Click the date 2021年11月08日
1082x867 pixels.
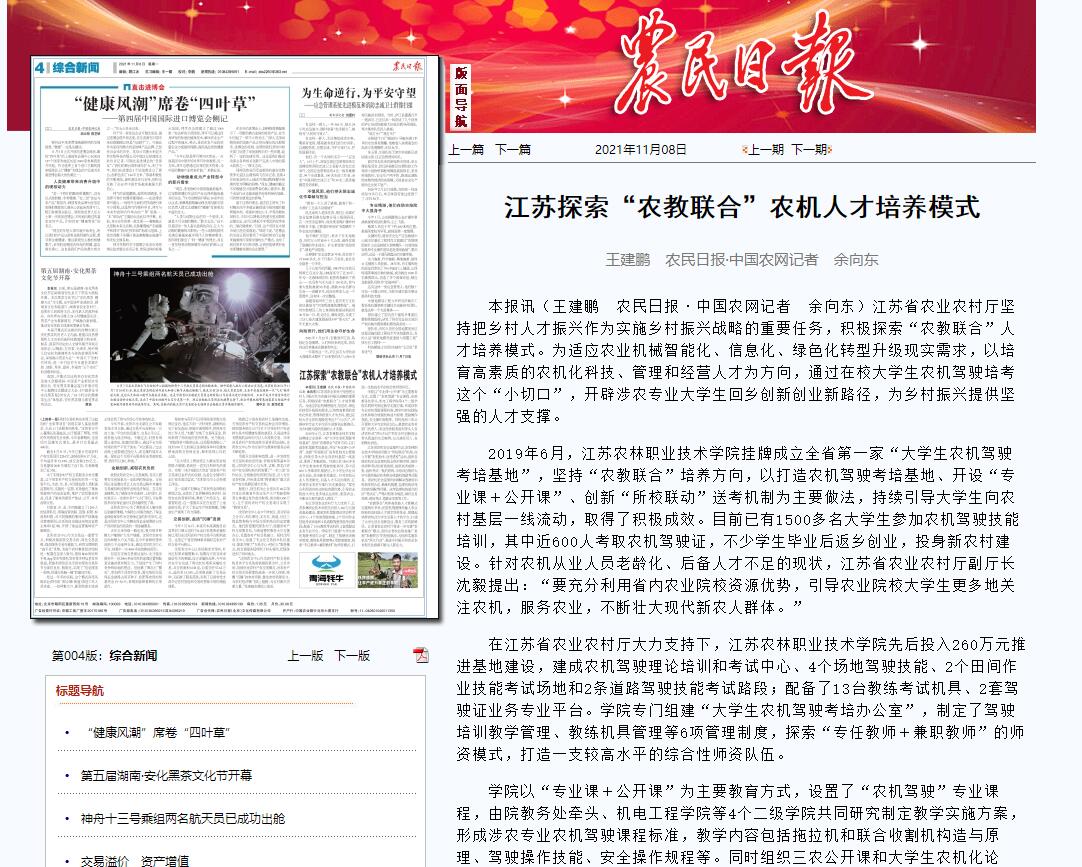tap(641, 149)
